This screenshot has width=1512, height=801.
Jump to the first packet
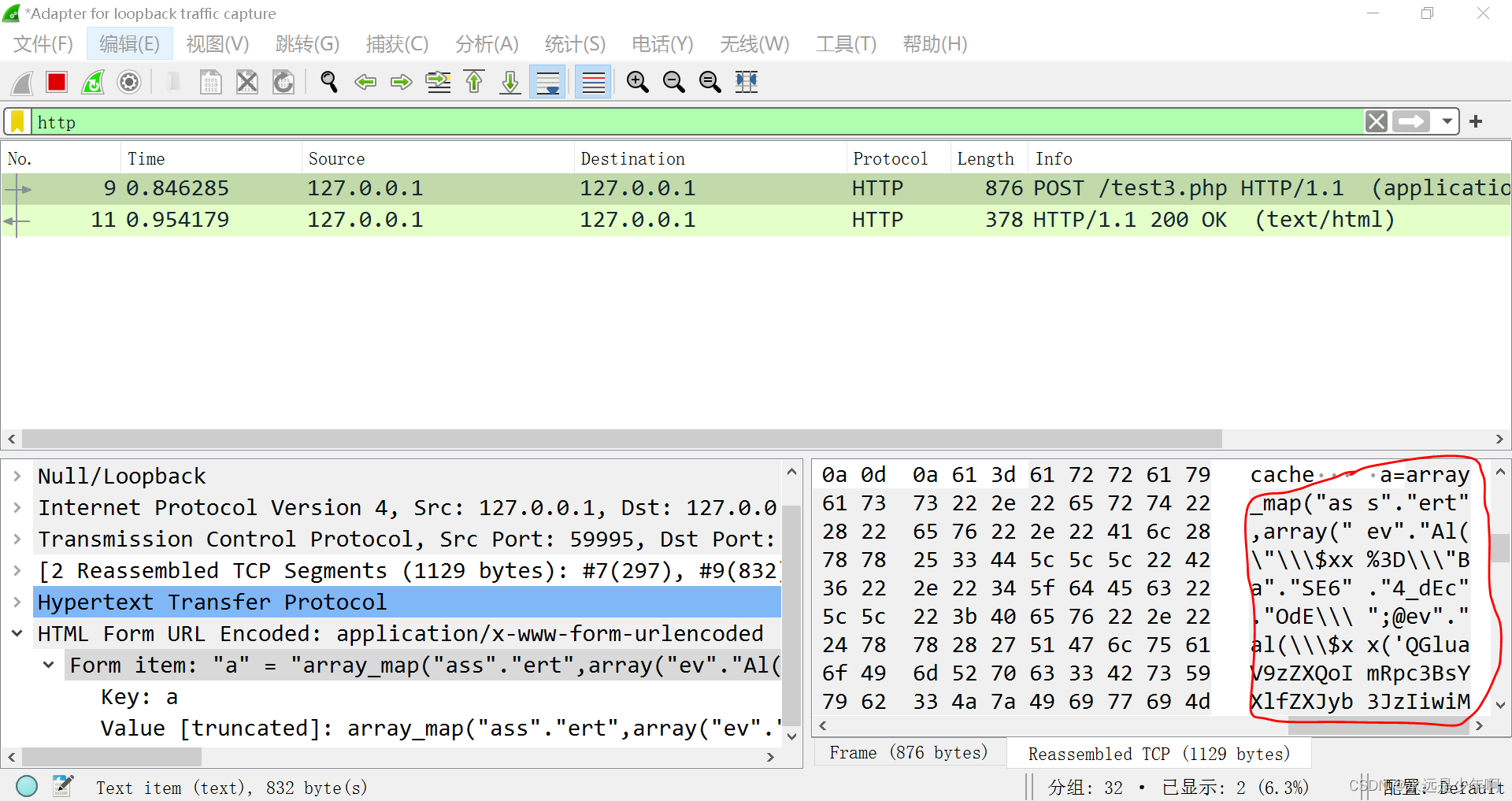point(474,82)
